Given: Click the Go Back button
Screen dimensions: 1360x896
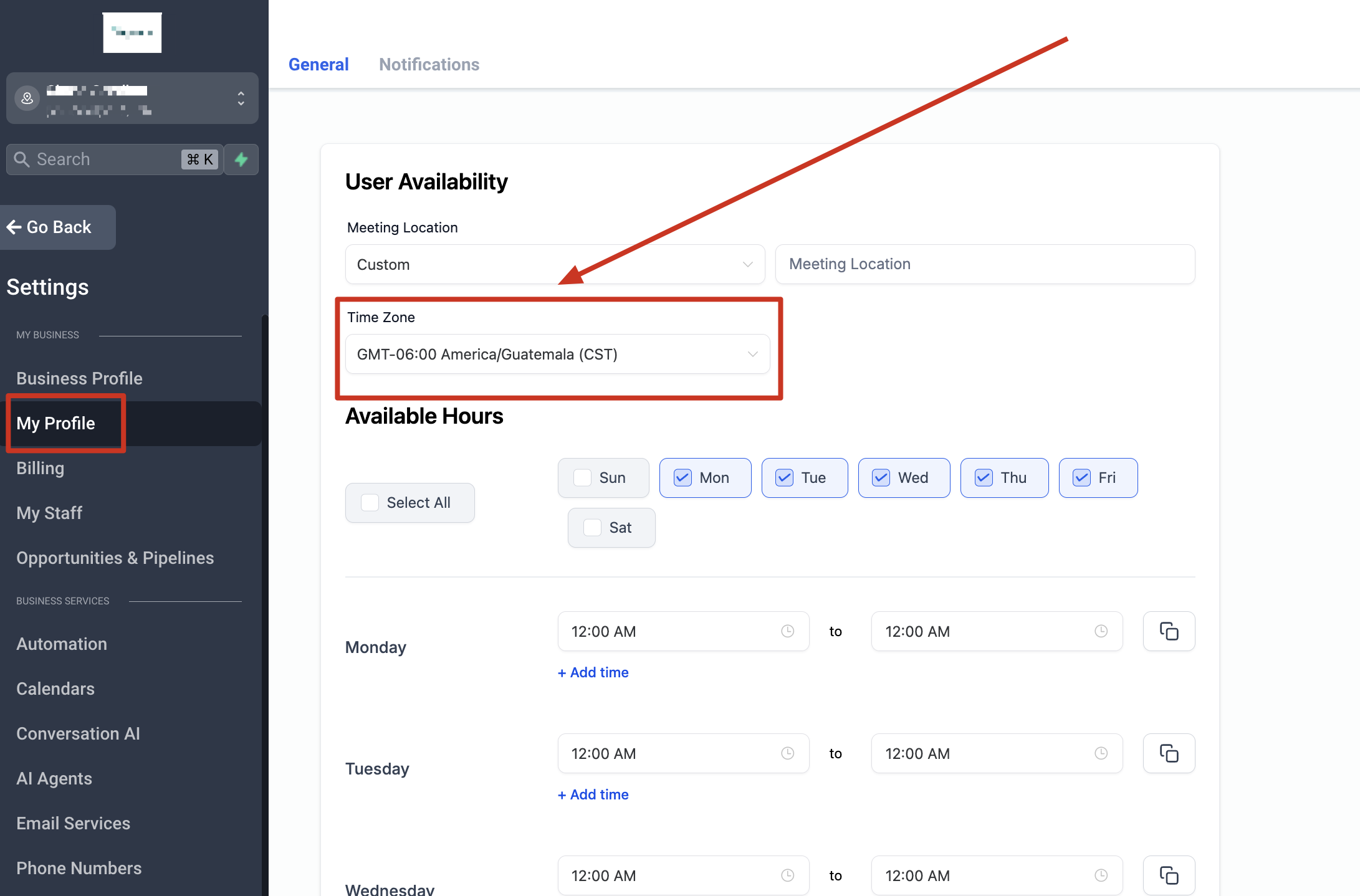Looking at the screenshot, I should [x=58, y=227].
